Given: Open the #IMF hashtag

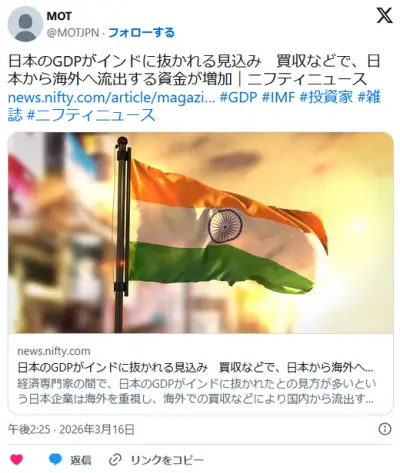Looking at the screenshot, I should [x=279, y=98].
